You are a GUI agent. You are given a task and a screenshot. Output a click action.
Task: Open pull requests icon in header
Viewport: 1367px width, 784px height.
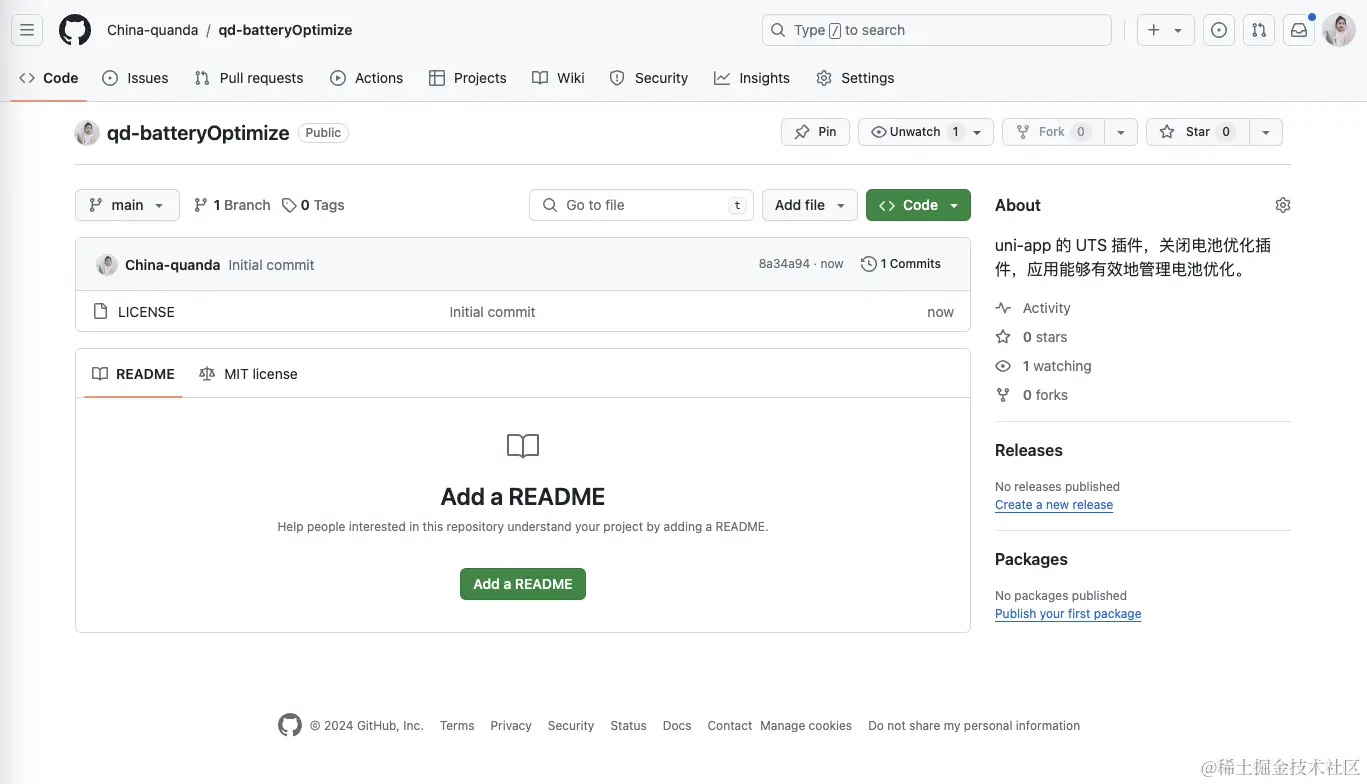coord(1259,30)
